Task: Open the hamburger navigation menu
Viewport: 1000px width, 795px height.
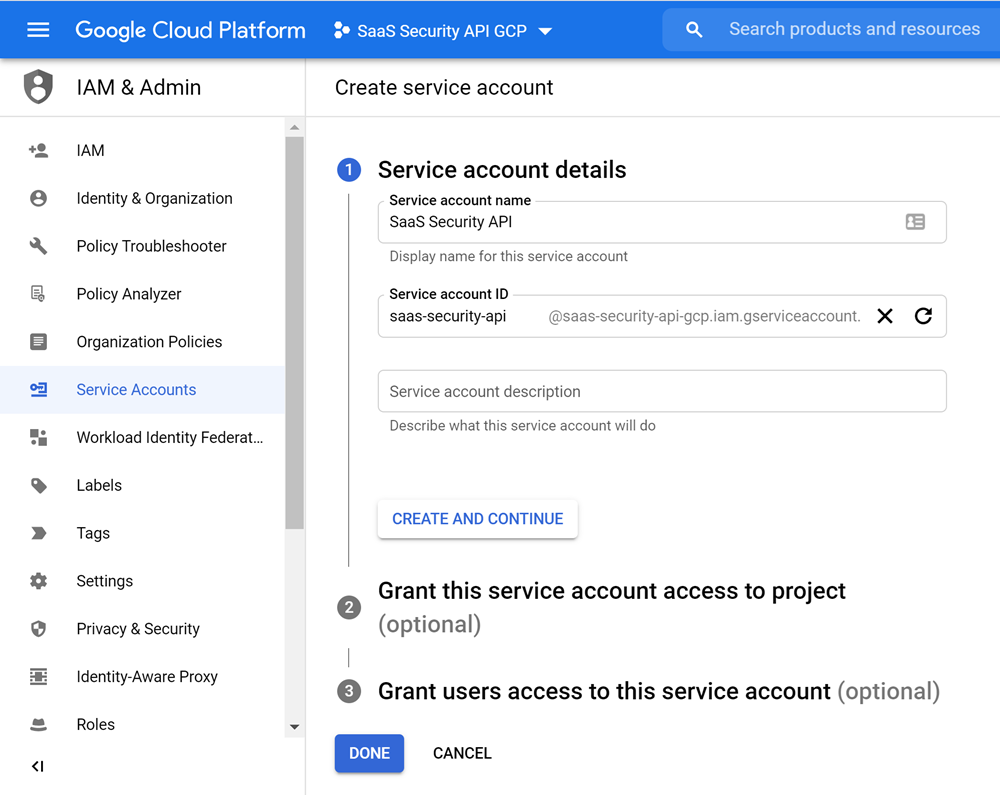Action: point(38,30)
